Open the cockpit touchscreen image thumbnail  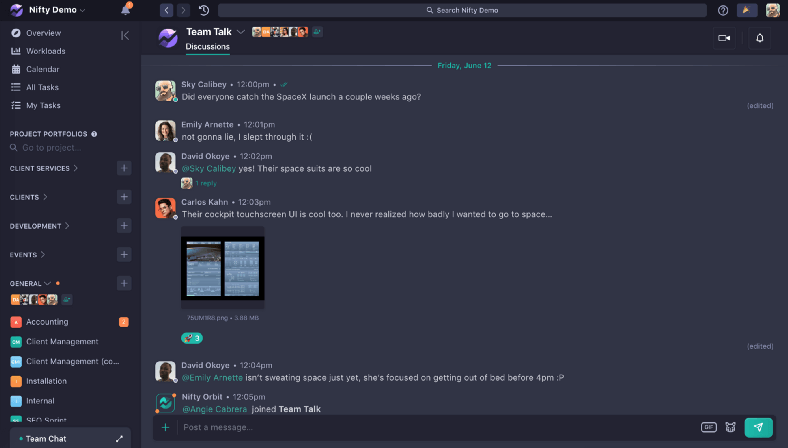[223, 268]
